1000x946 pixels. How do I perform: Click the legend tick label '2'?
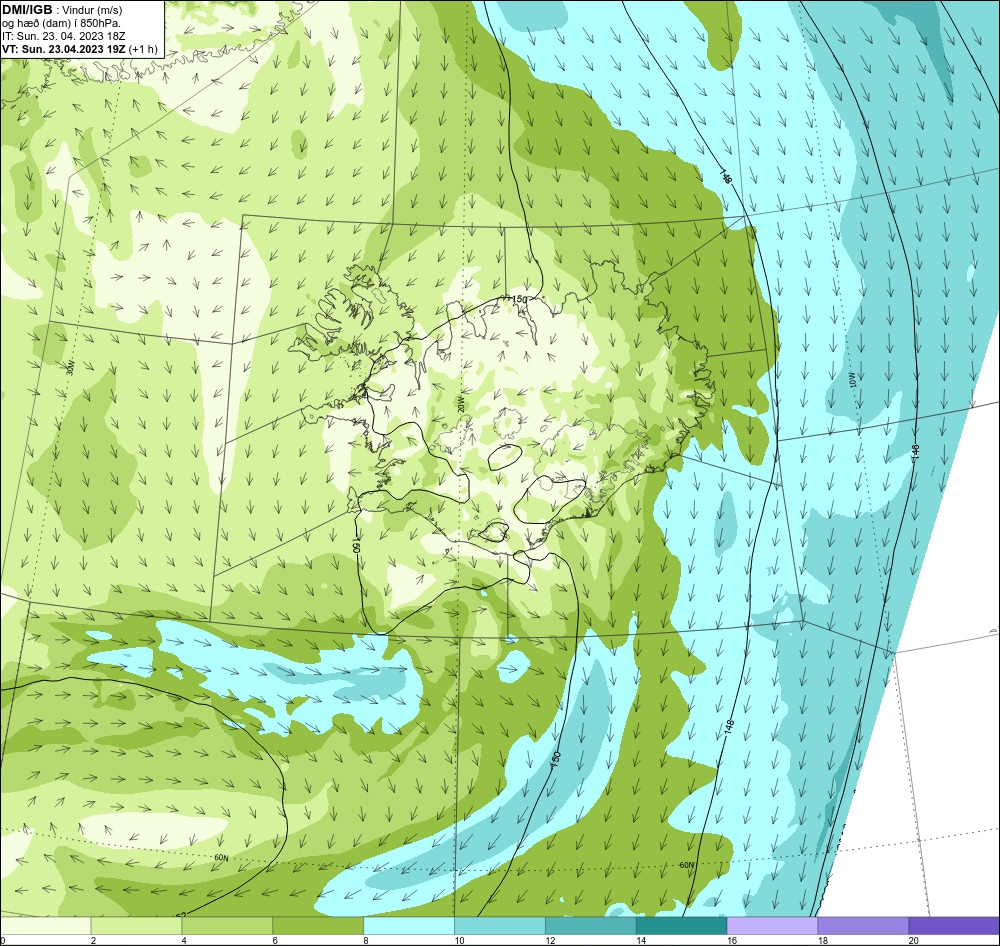[x=94, y=940]
